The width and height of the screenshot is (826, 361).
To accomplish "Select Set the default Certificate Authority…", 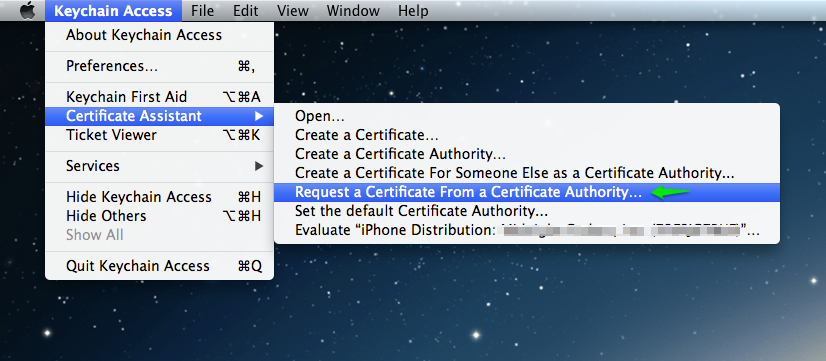I will click(527, 212).
